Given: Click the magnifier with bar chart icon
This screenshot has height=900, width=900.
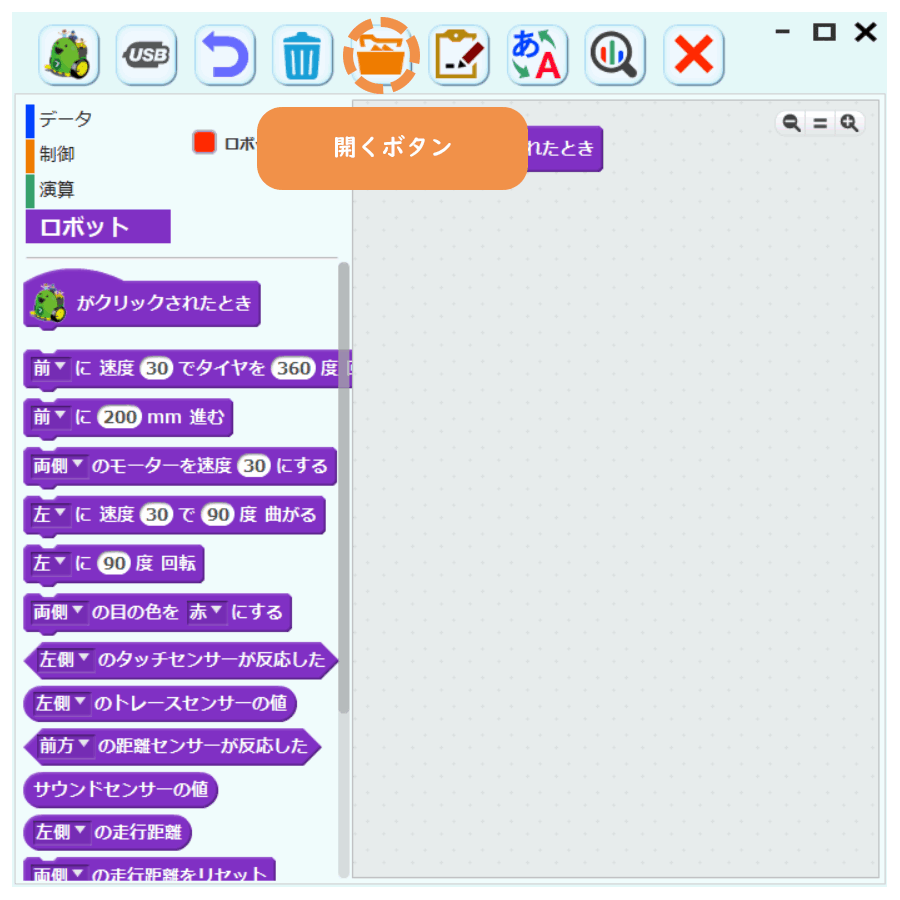Looking at the screenshot, I should pyautogui.click(x=615, y=55).
